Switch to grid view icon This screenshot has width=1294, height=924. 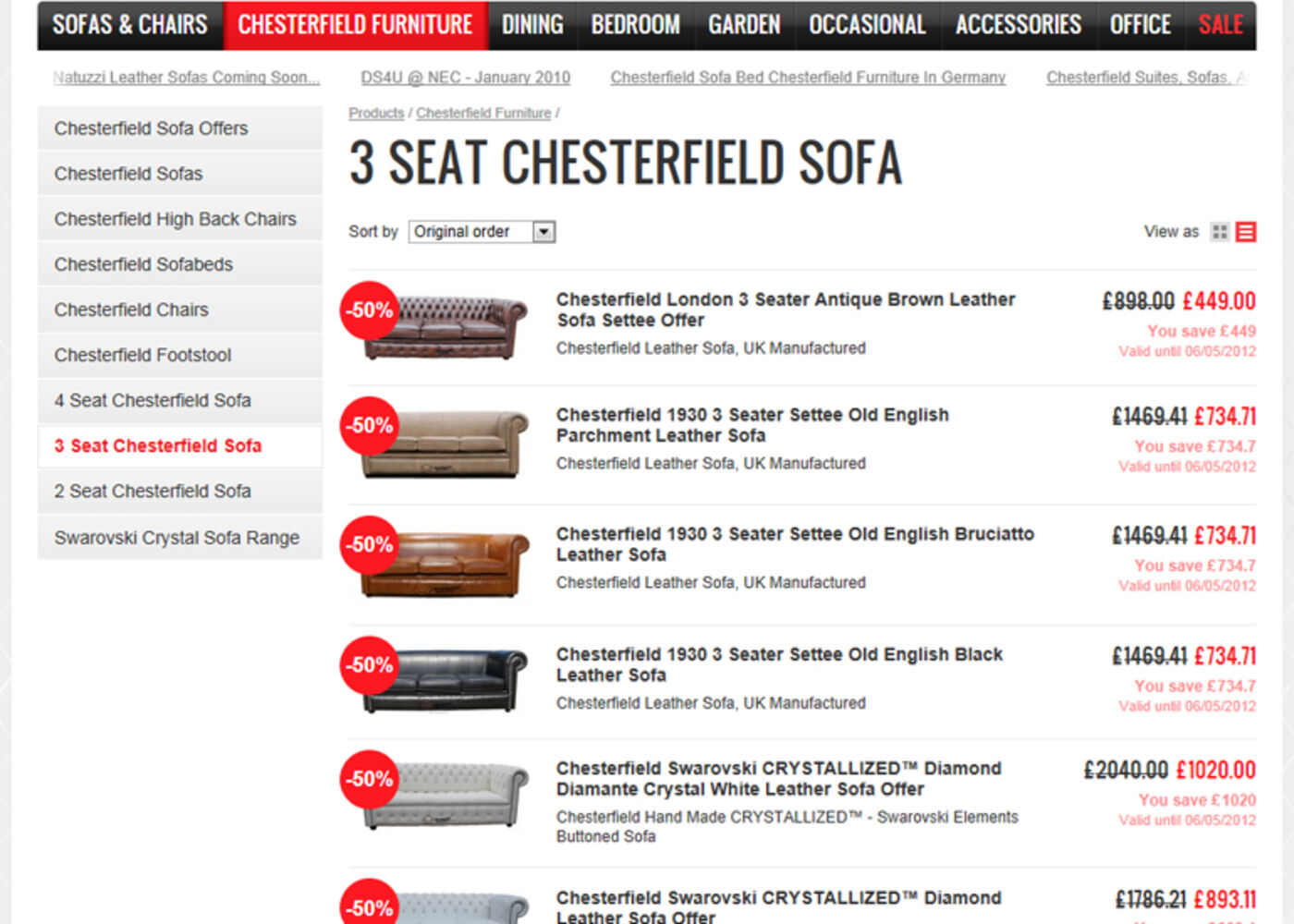click(1220, 232)
